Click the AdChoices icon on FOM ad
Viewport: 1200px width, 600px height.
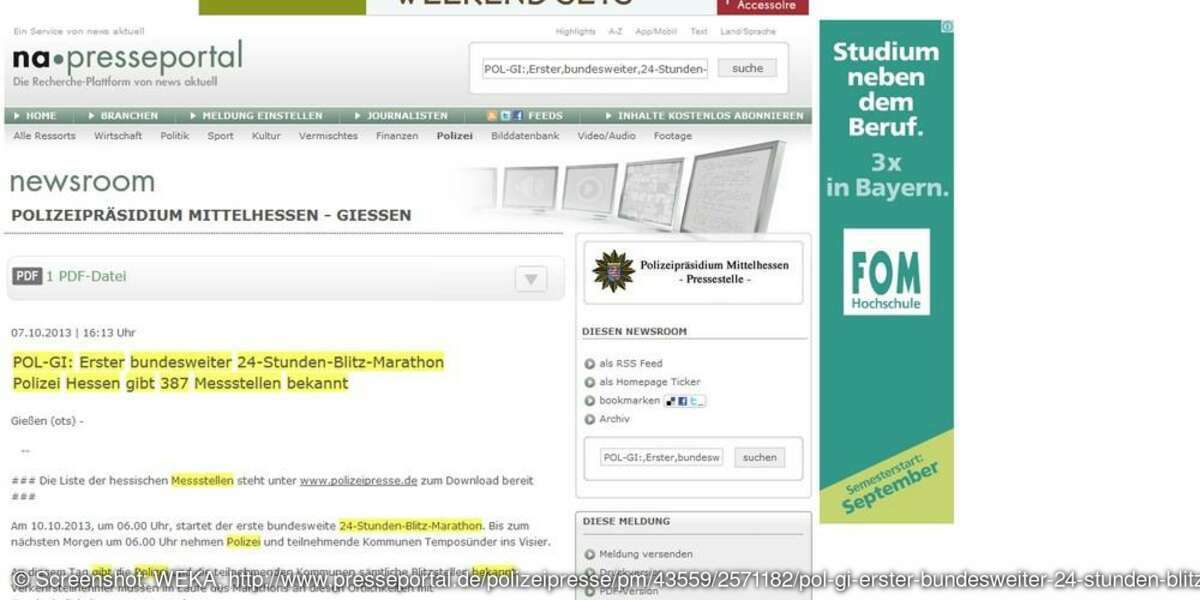947,27
